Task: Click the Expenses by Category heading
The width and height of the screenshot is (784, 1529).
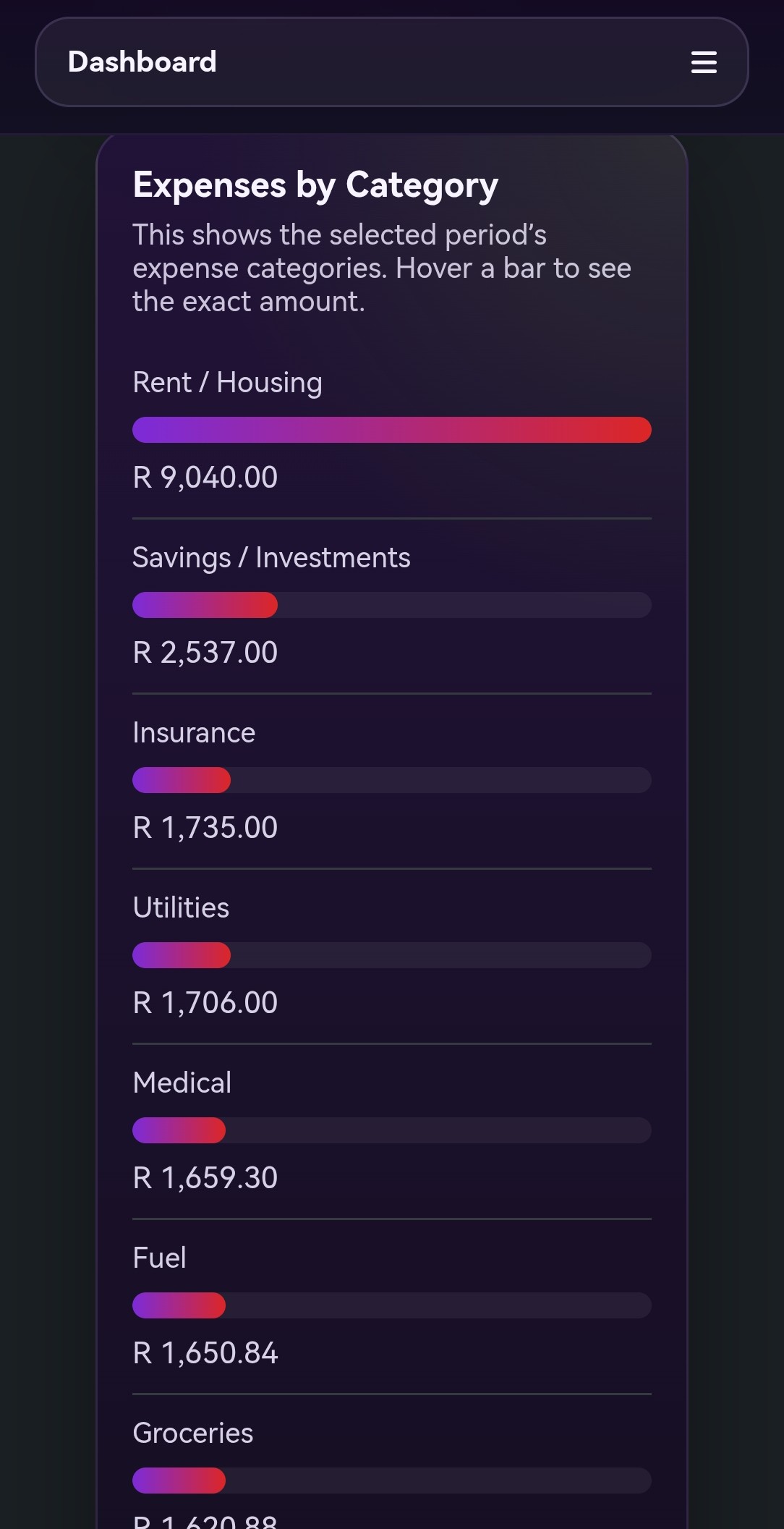Action: tap(315, 185)
